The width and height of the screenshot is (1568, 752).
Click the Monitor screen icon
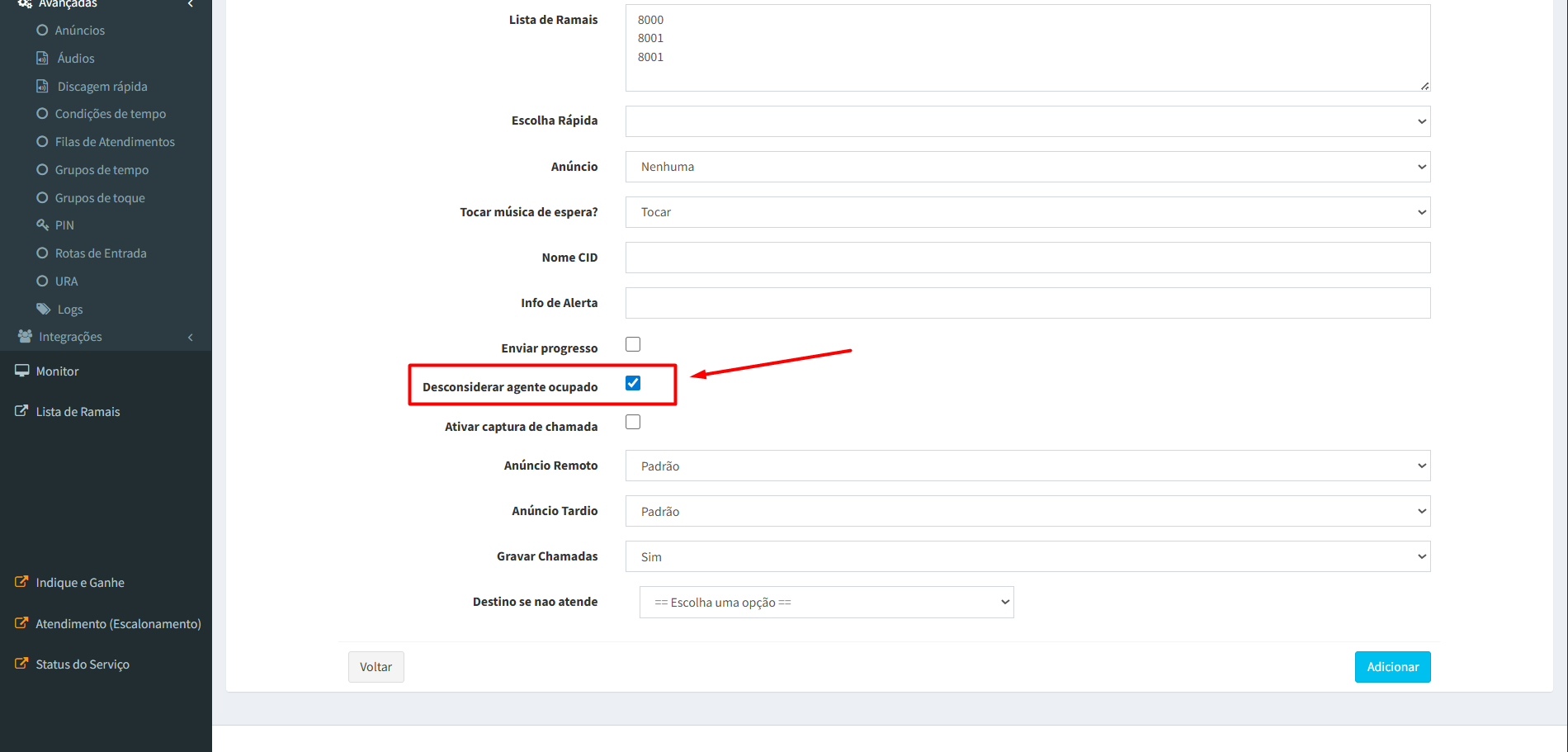coord(22,371)
